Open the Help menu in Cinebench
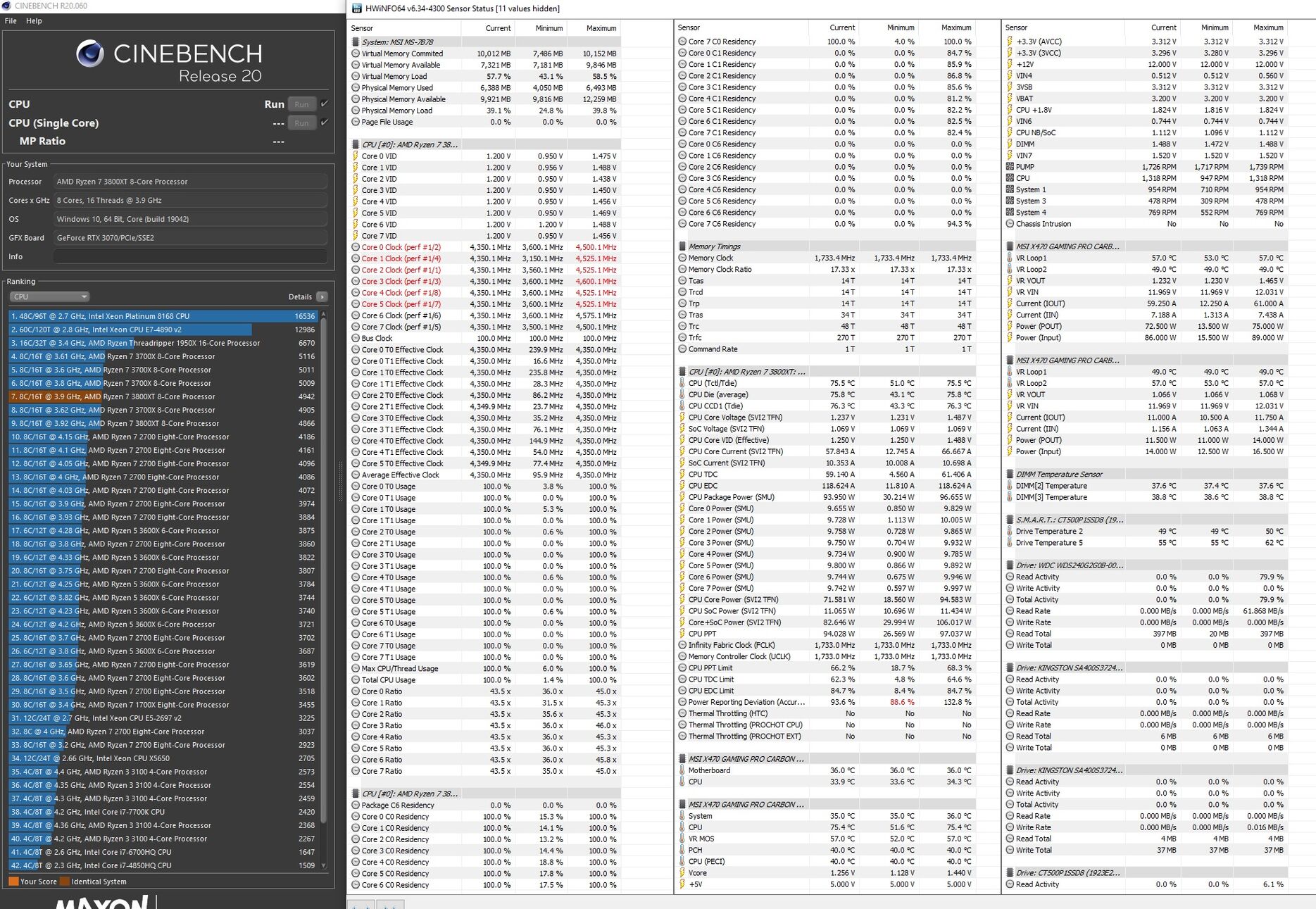1316x909 pixels. (34, 21)
